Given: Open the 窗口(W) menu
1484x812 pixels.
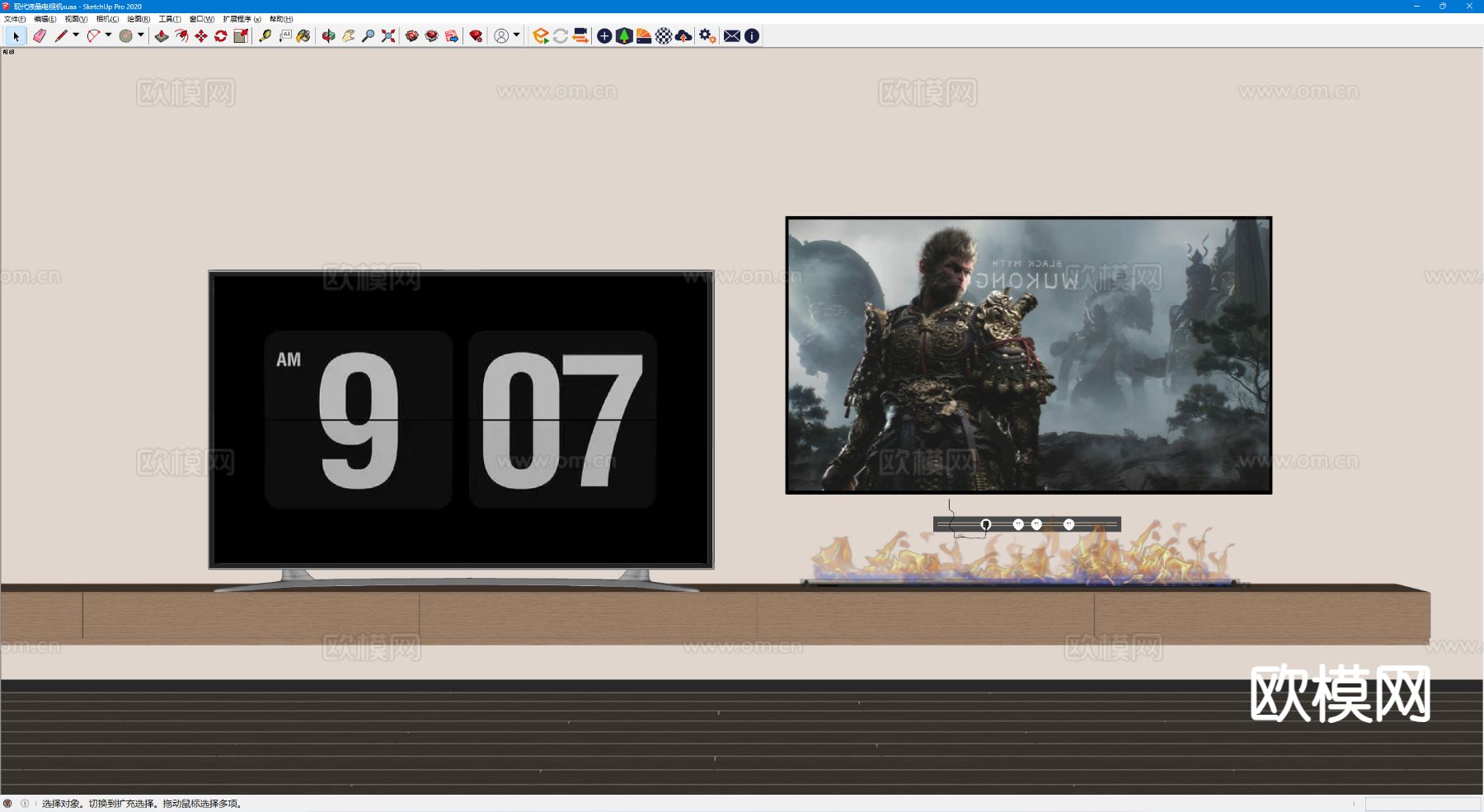Looking at the screenshot, I should [202, 19].
